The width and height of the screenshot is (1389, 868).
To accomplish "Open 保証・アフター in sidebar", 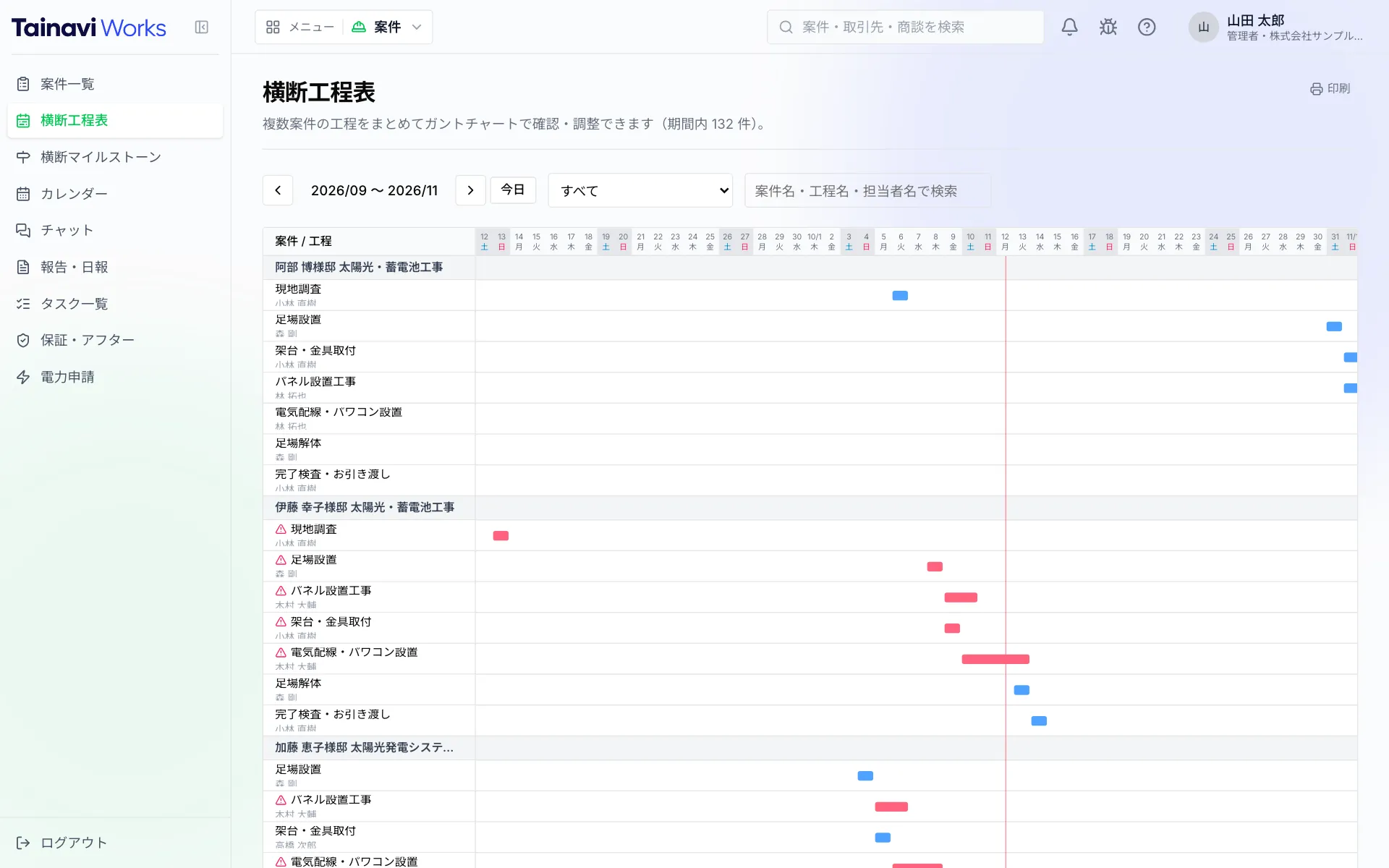I will click(x=115, y=340).
